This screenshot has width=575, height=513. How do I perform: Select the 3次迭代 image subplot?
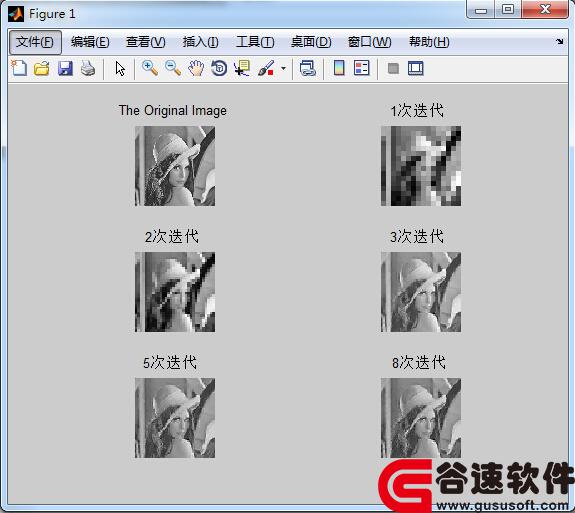click(x=421, y=292)
